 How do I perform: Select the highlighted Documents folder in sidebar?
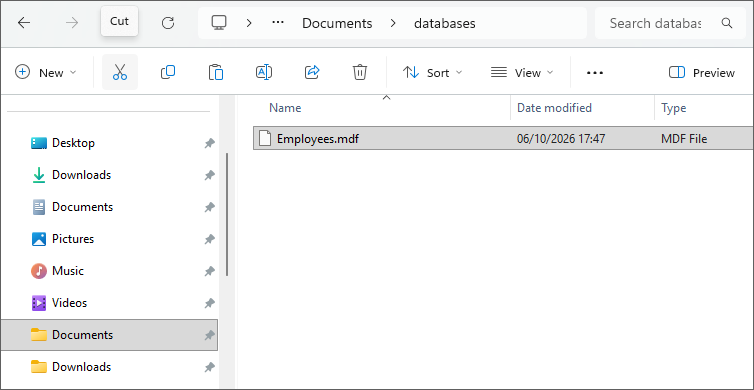[109, 335]
